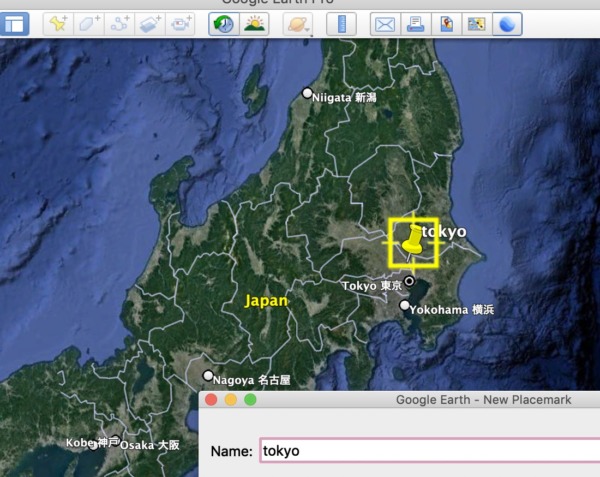
Task: Click the yellow pushpin placemark on map
Action: (413, 241)
